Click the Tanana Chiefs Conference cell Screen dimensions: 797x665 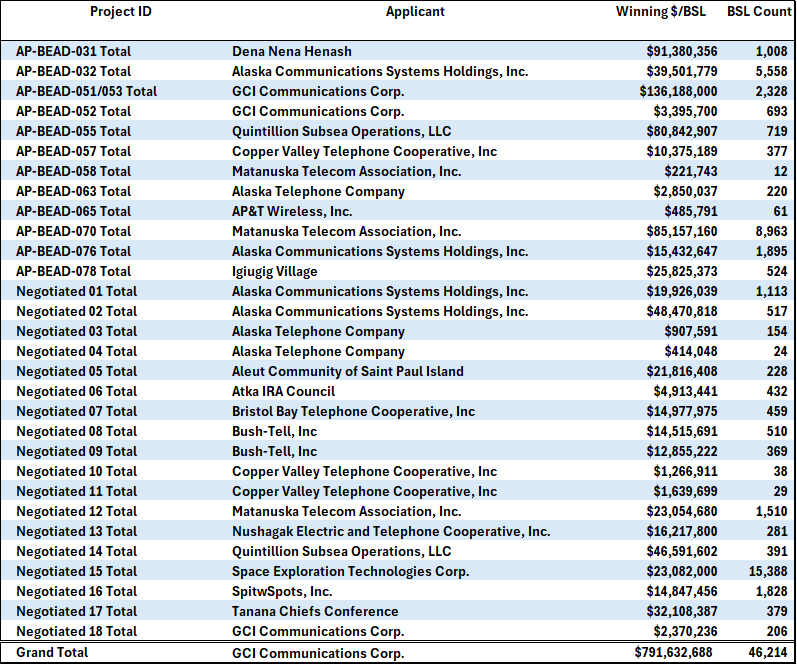point(315,611)
